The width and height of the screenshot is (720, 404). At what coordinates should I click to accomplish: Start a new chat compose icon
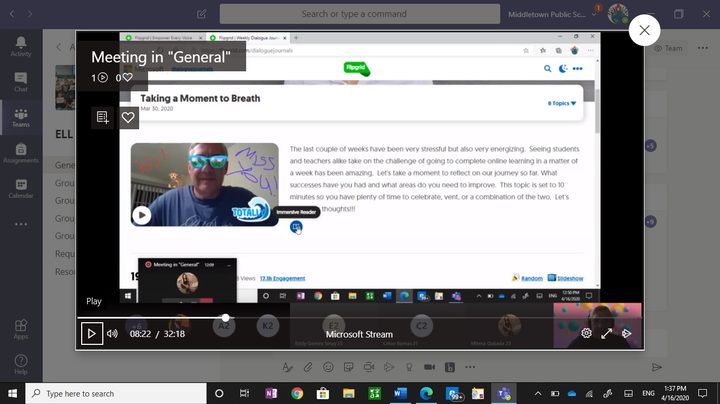202,14
